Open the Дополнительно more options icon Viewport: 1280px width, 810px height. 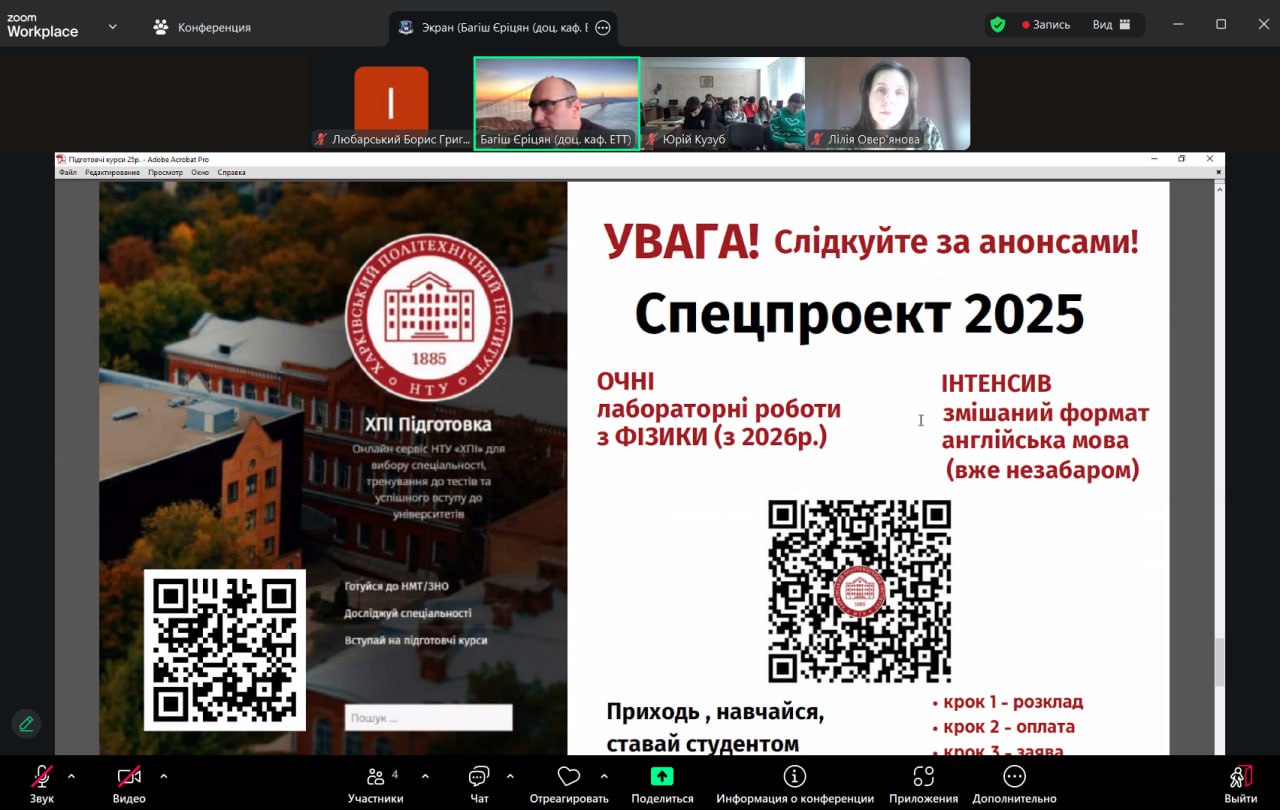pos(1014,777)
